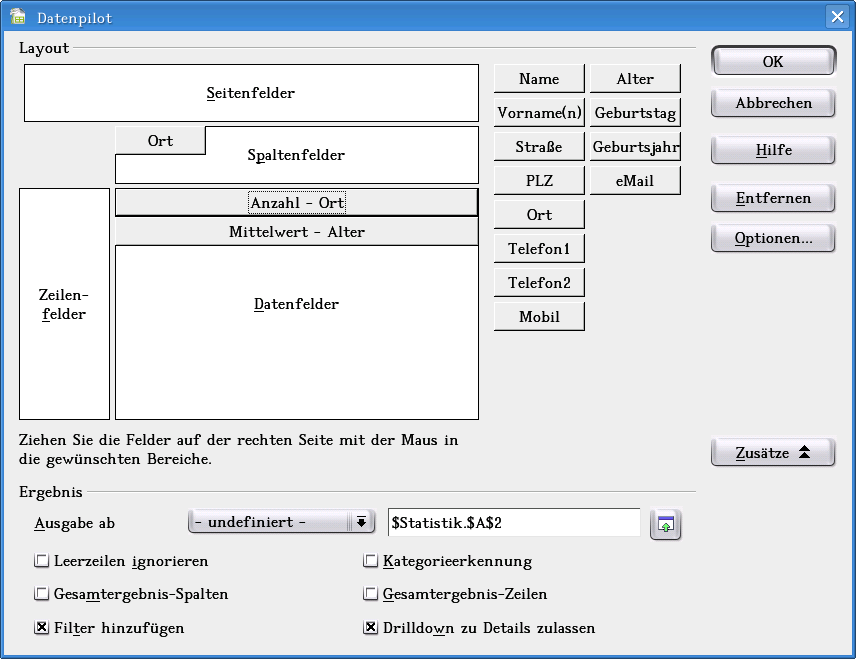Click inside the $Statistik.$A$2 field
This screenshot has height=659, width=856.
click(515, 522)
